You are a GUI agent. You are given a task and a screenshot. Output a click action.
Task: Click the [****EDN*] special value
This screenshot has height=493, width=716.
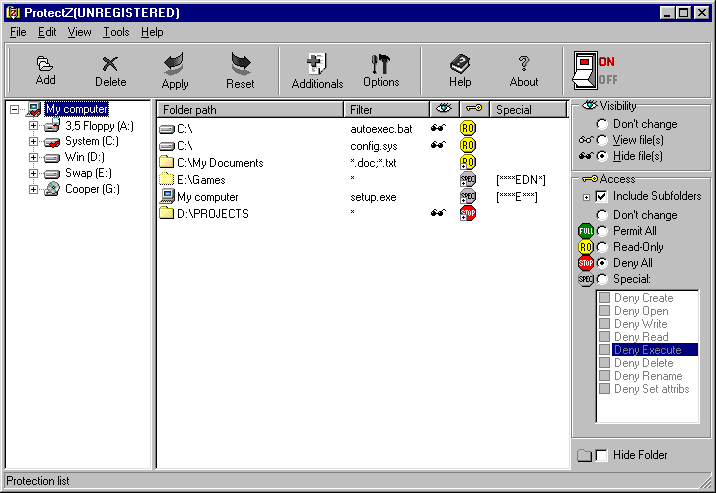[521, 180]
